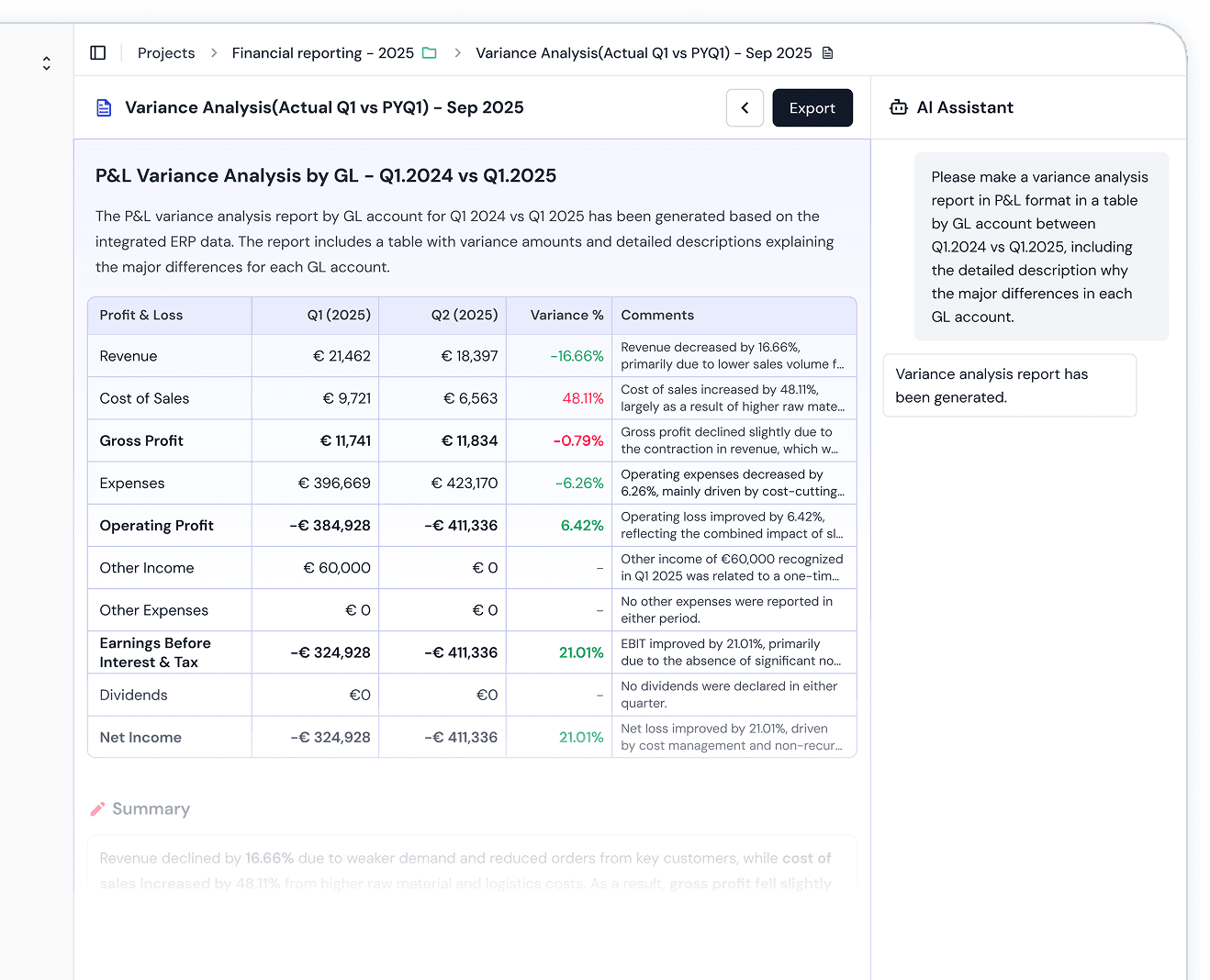Toggle the sidebar panel icon

point(98,53)
